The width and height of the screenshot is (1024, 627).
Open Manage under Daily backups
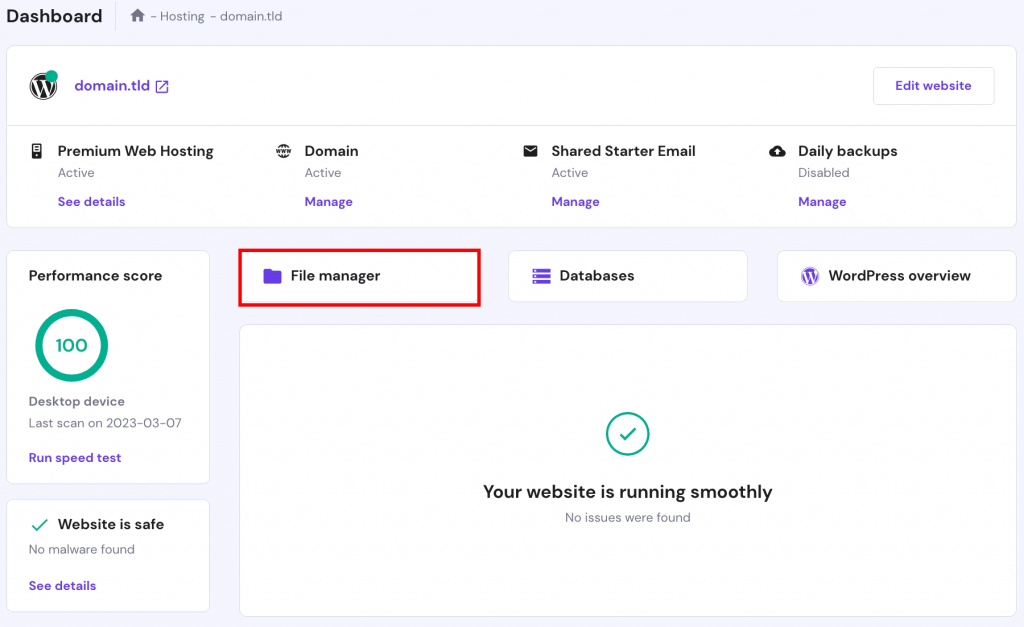tap(821, 201)
